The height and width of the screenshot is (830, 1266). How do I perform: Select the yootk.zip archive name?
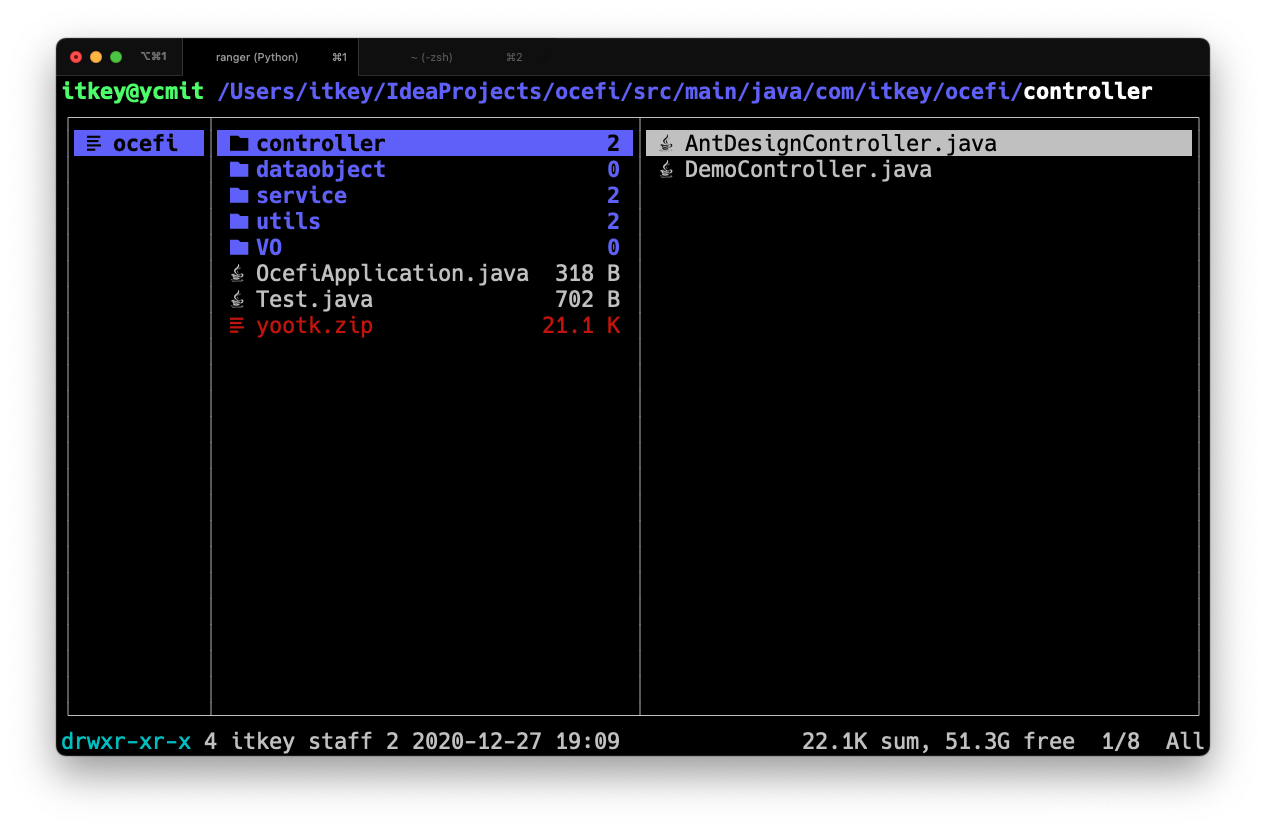pyautogui.click(x=314, y=325)
